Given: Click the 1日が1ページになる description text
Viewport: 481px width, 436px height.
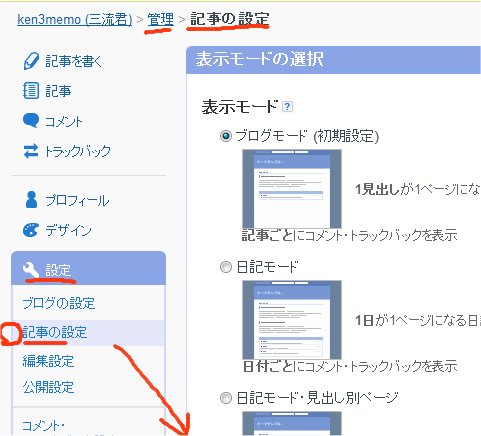Looking at the screenshot, I should pos(418,321).
